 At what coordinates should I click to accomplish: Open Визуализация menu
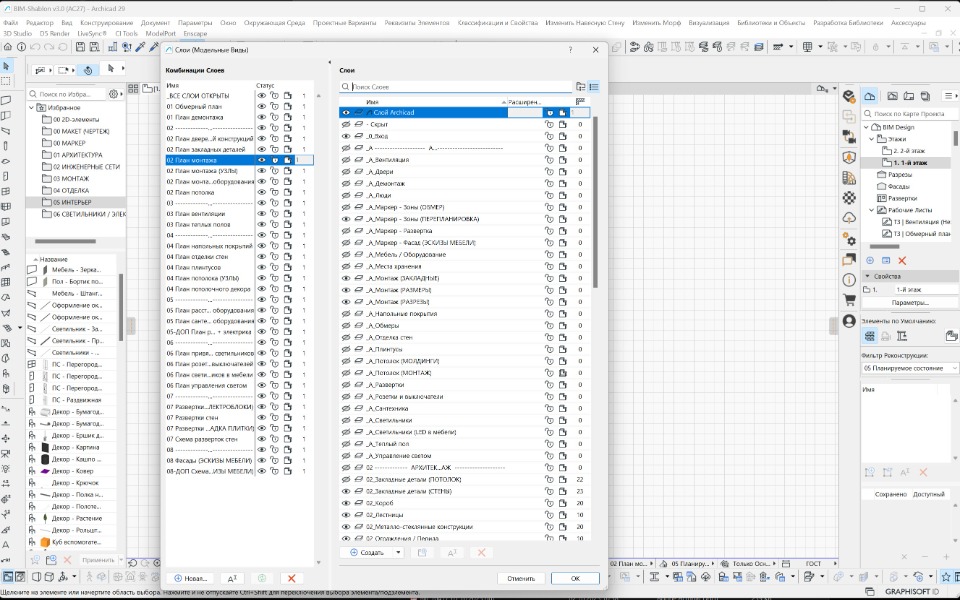pos(708,23)
